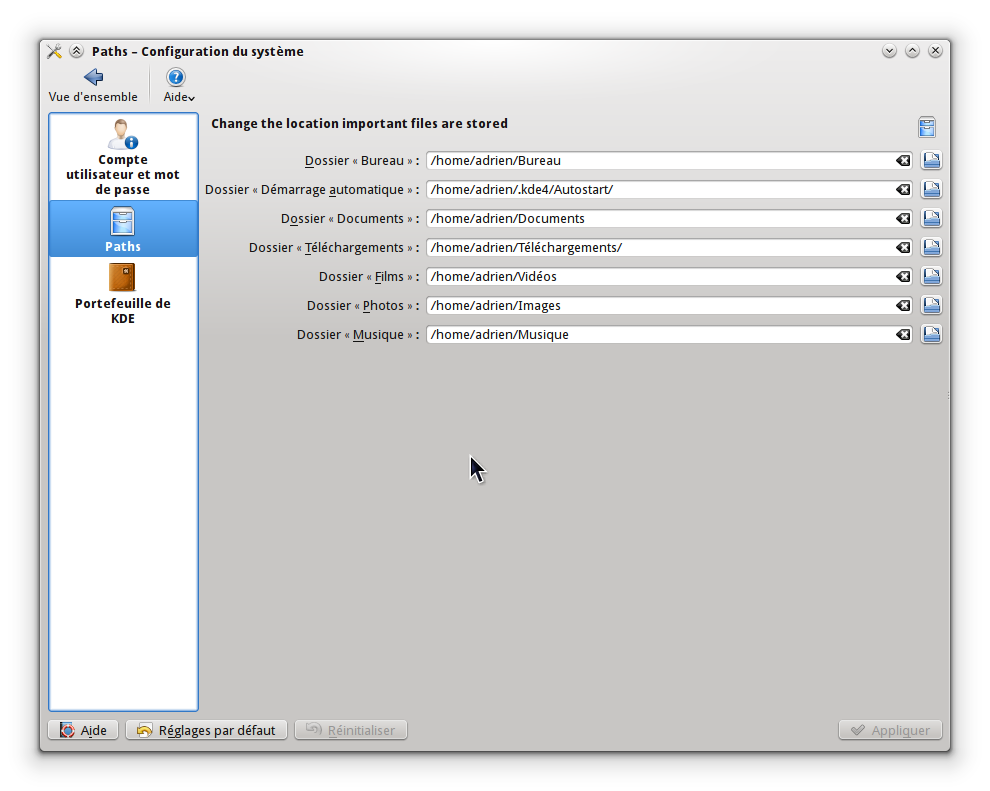Clear the Photos folder path field

click(903, 306)
